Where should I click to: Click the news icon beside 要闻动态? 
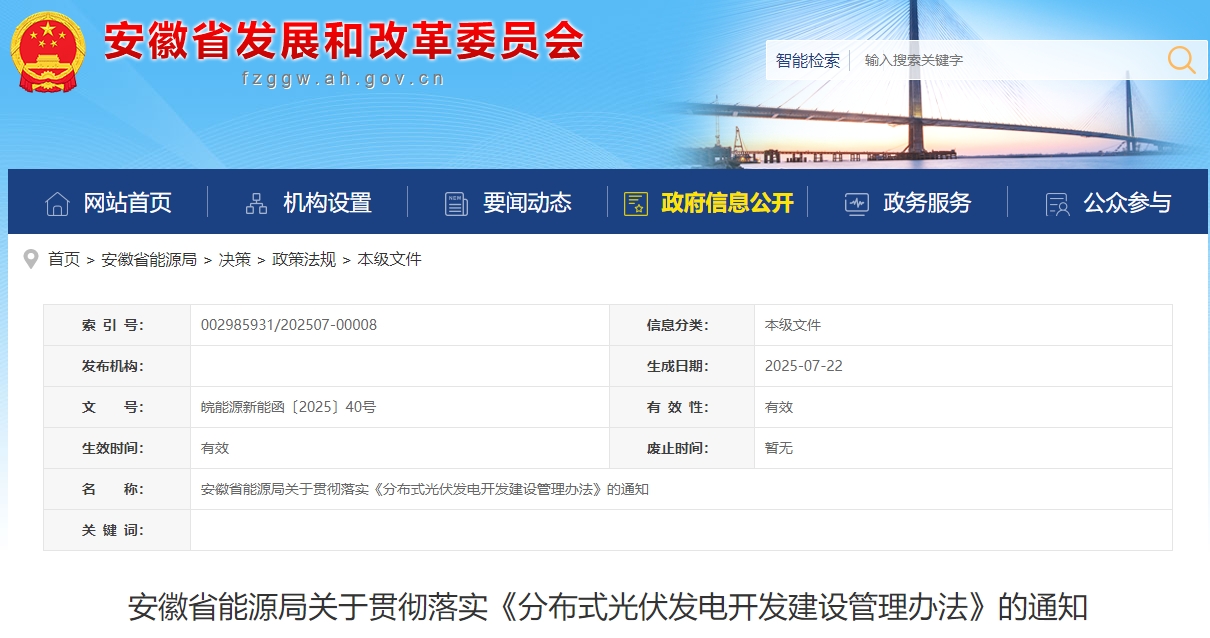pos(456,203)
